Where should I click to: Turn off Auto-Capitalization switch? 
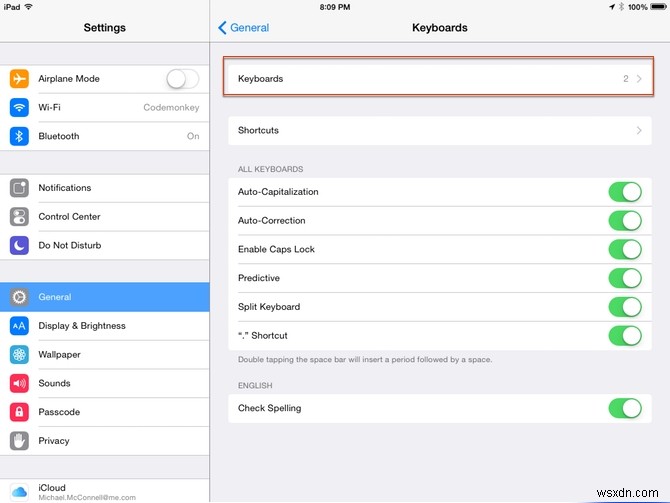click(625, 192)
